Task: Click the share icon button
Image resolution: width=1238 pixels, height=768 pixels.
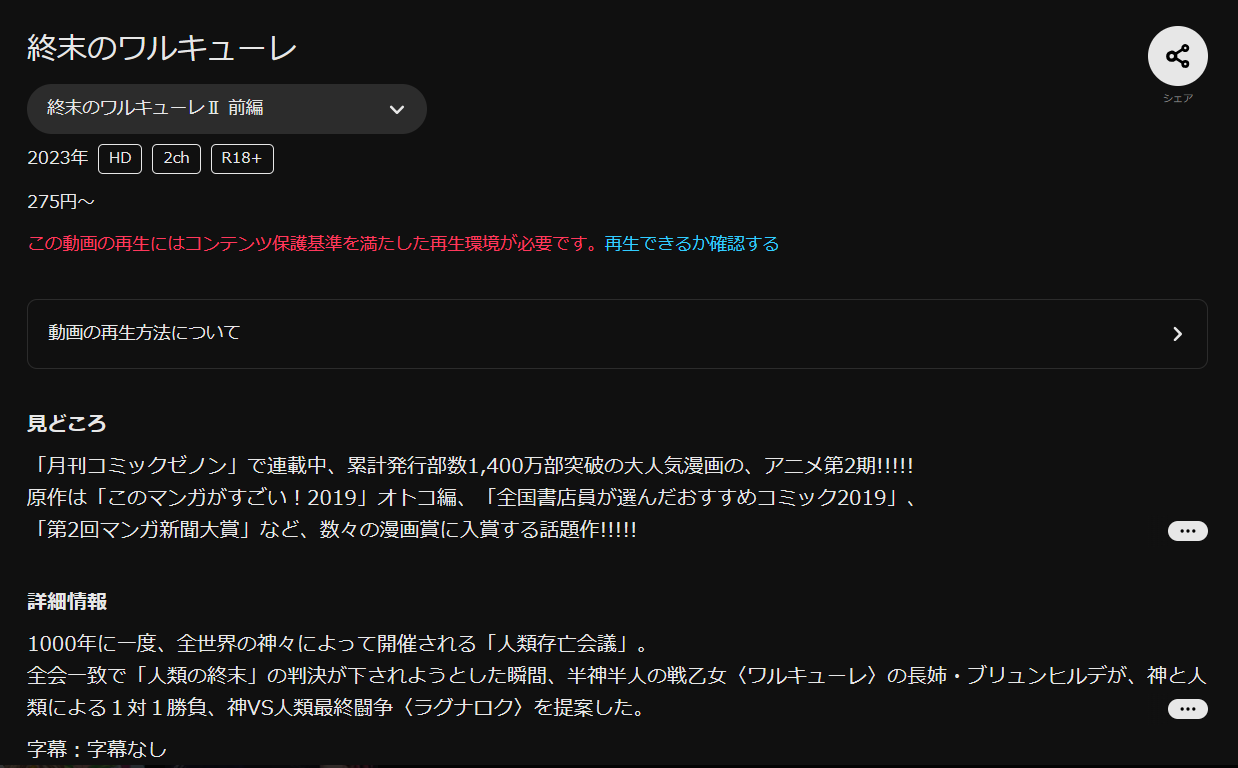Action: point(1177,56)
